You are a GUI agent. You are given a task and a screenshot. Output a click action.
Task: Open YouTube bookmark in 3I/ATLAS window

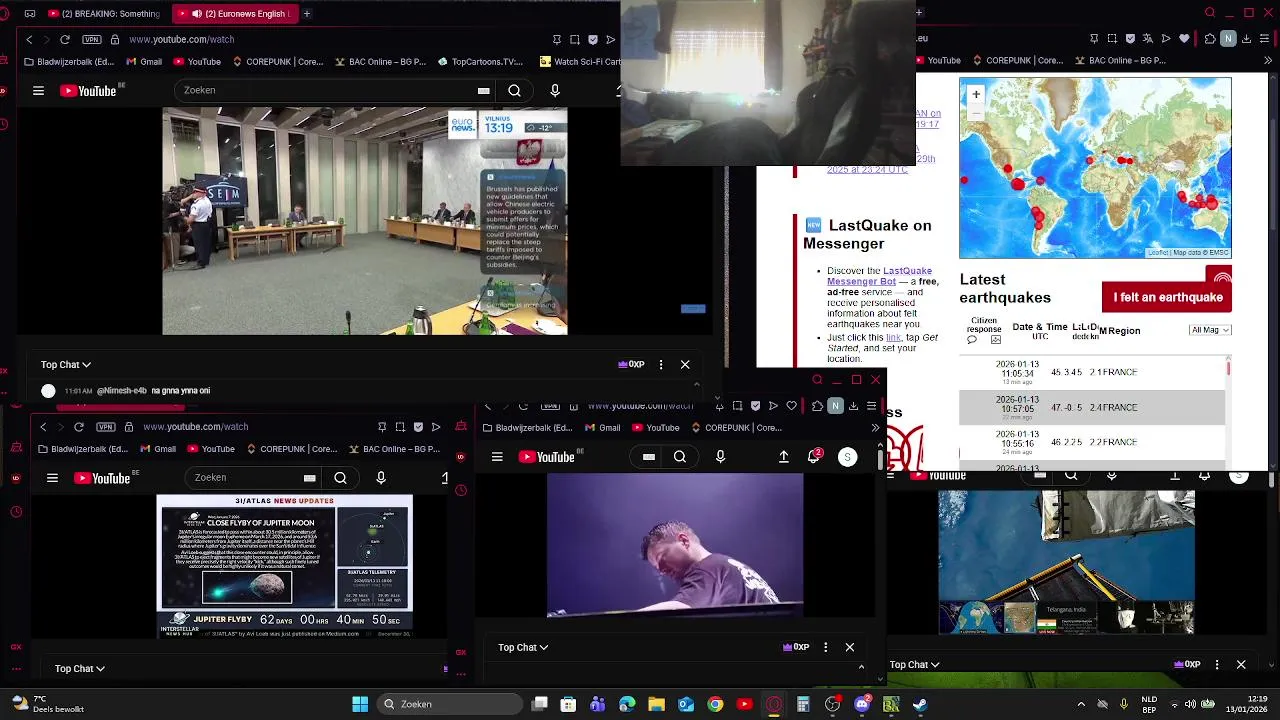210,449
